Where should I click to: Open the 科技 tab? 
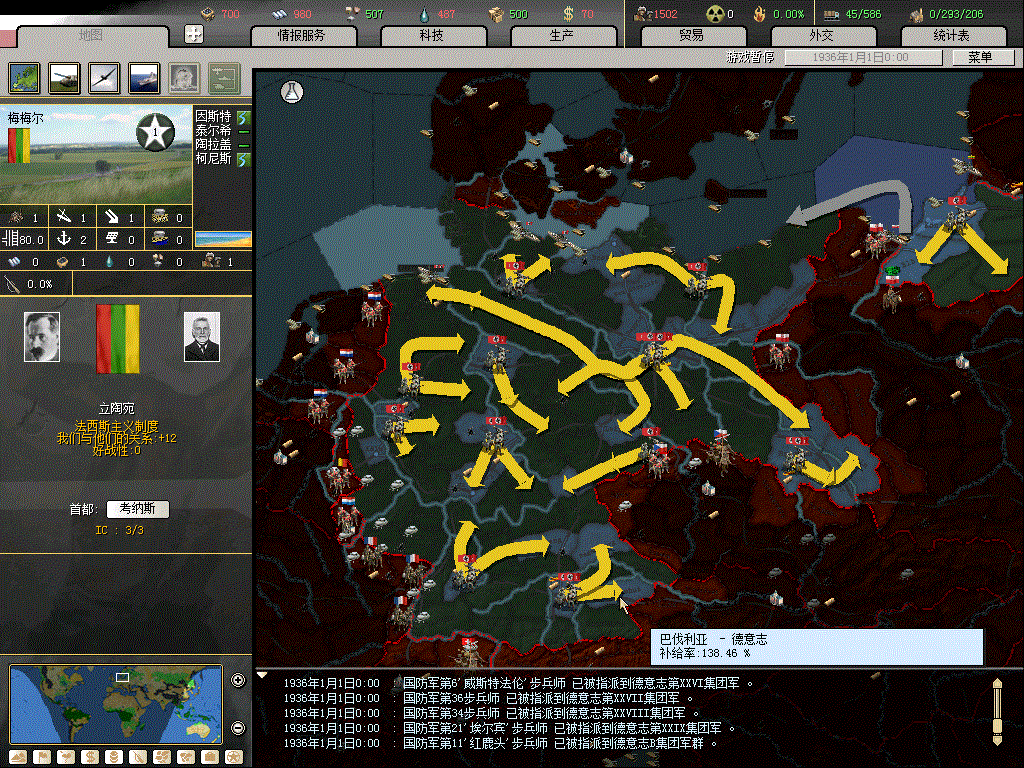pyautogui.click(x=432, y=35)
